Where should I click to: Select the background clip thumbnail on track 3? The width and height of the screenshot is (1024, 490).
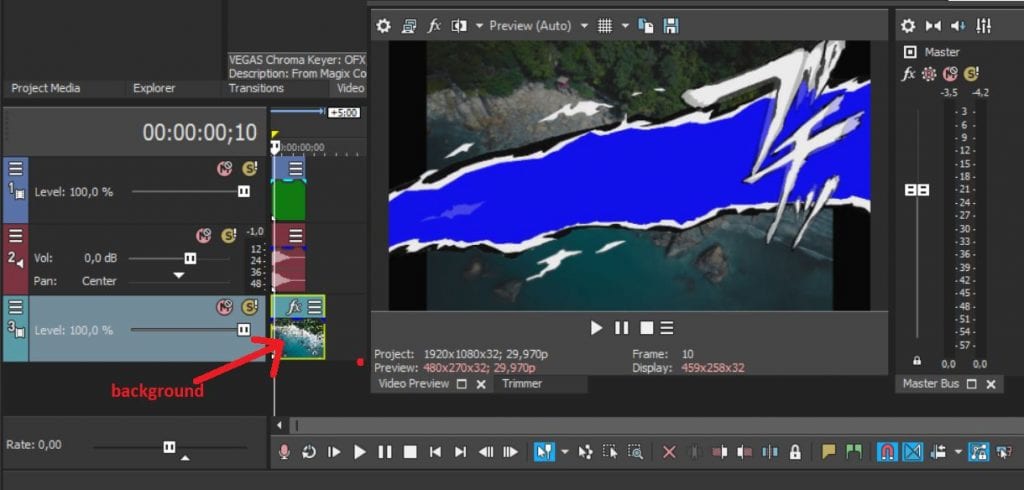click(x=298, y=339)
